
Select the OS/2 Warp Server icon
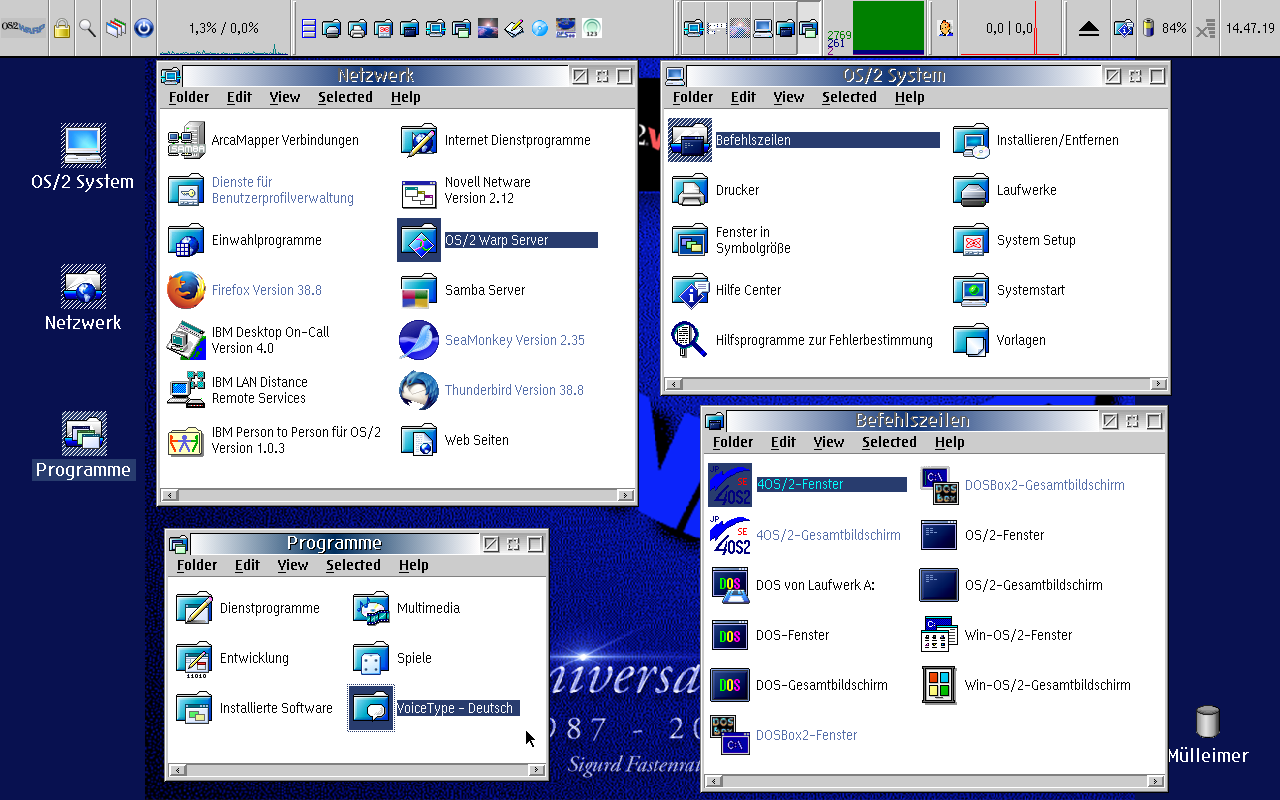coord(419,240)
